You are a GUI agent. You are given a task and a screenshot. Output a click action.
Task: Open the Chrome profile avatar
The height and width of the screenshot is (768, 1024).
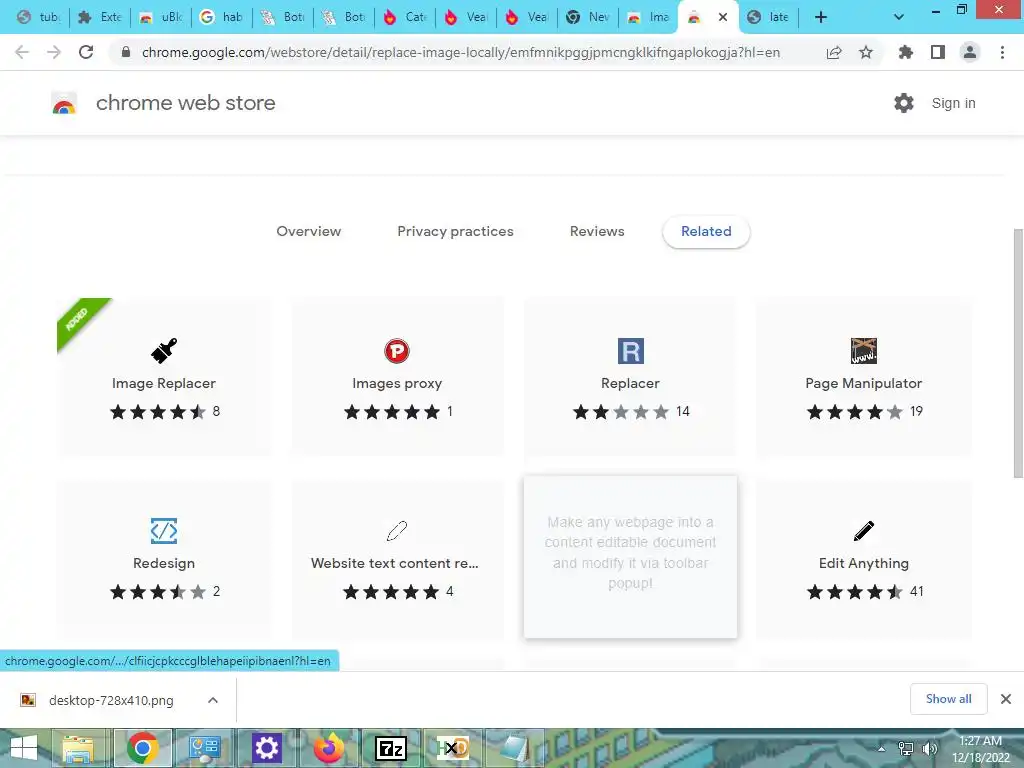tap(970, 52)
